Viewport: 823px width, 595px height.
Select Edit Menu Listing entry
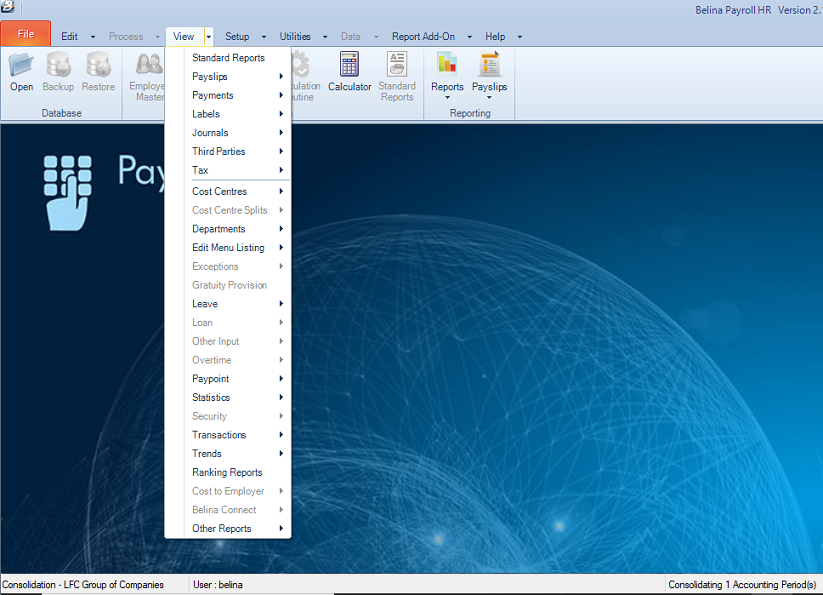click(228, 248)
